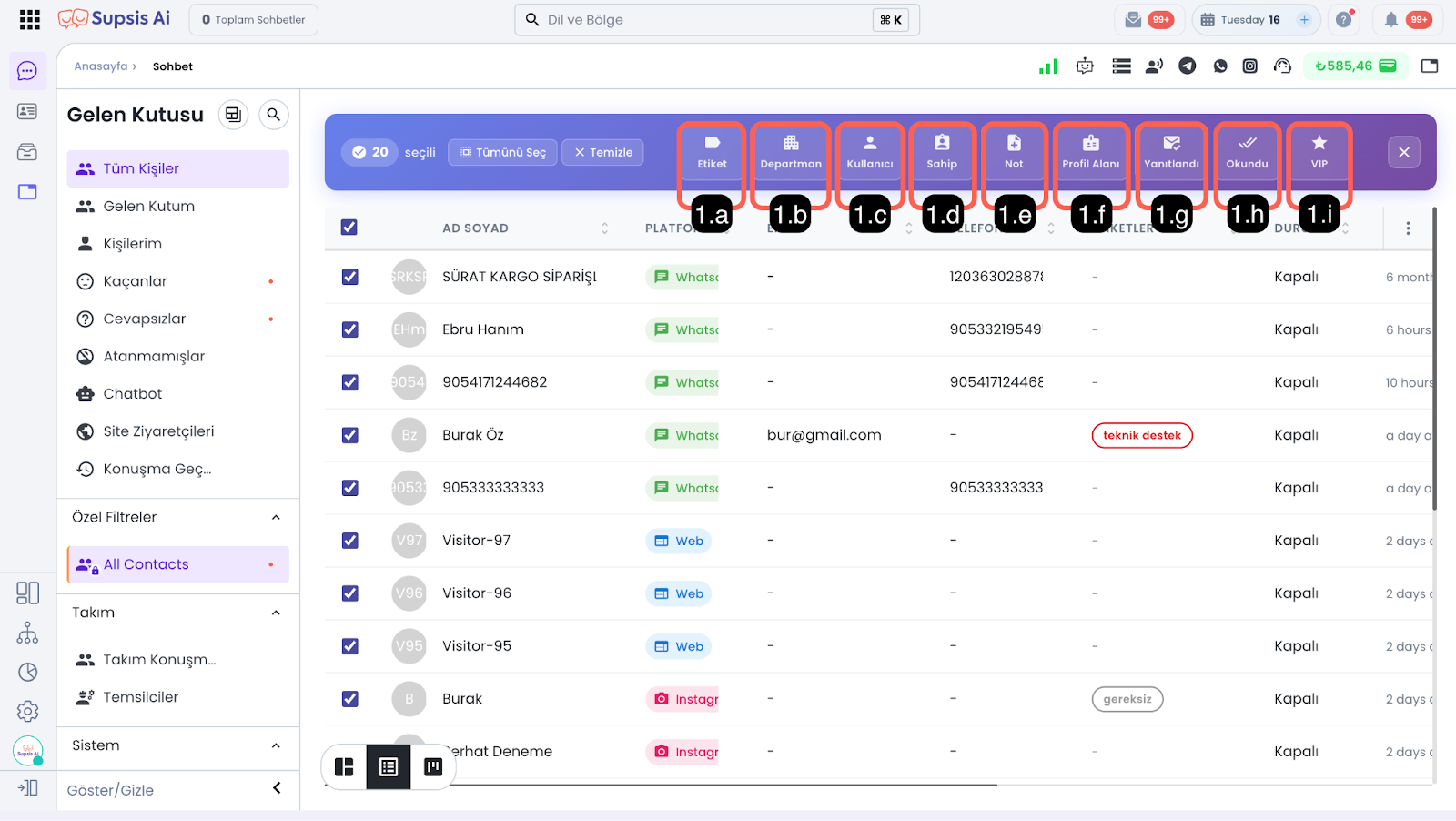Open search in Gelen Kutusu header
Viewport: 1456px width, 821px height.
274,115
